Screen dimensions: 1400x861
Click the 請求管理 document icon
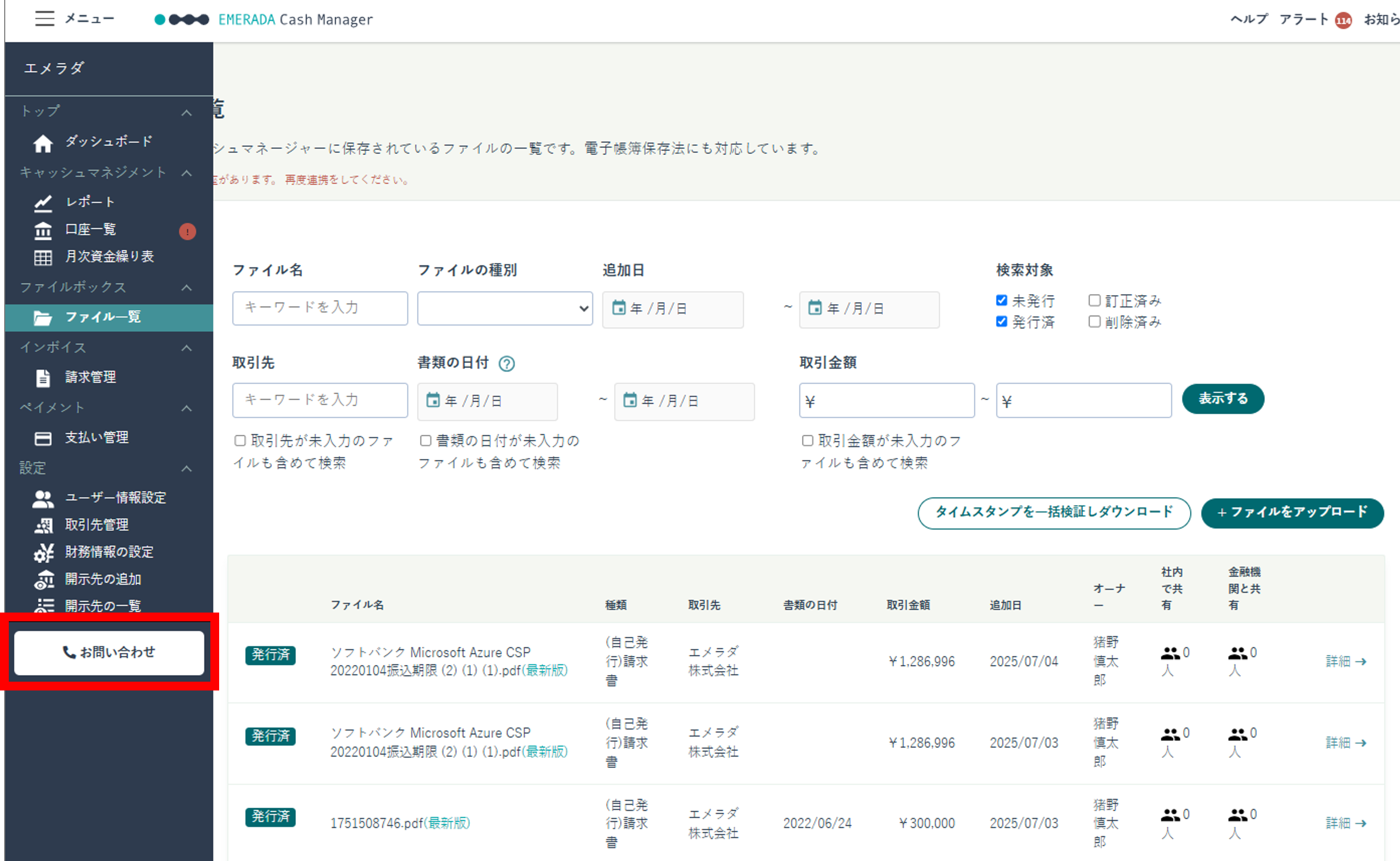click(43, 378)
